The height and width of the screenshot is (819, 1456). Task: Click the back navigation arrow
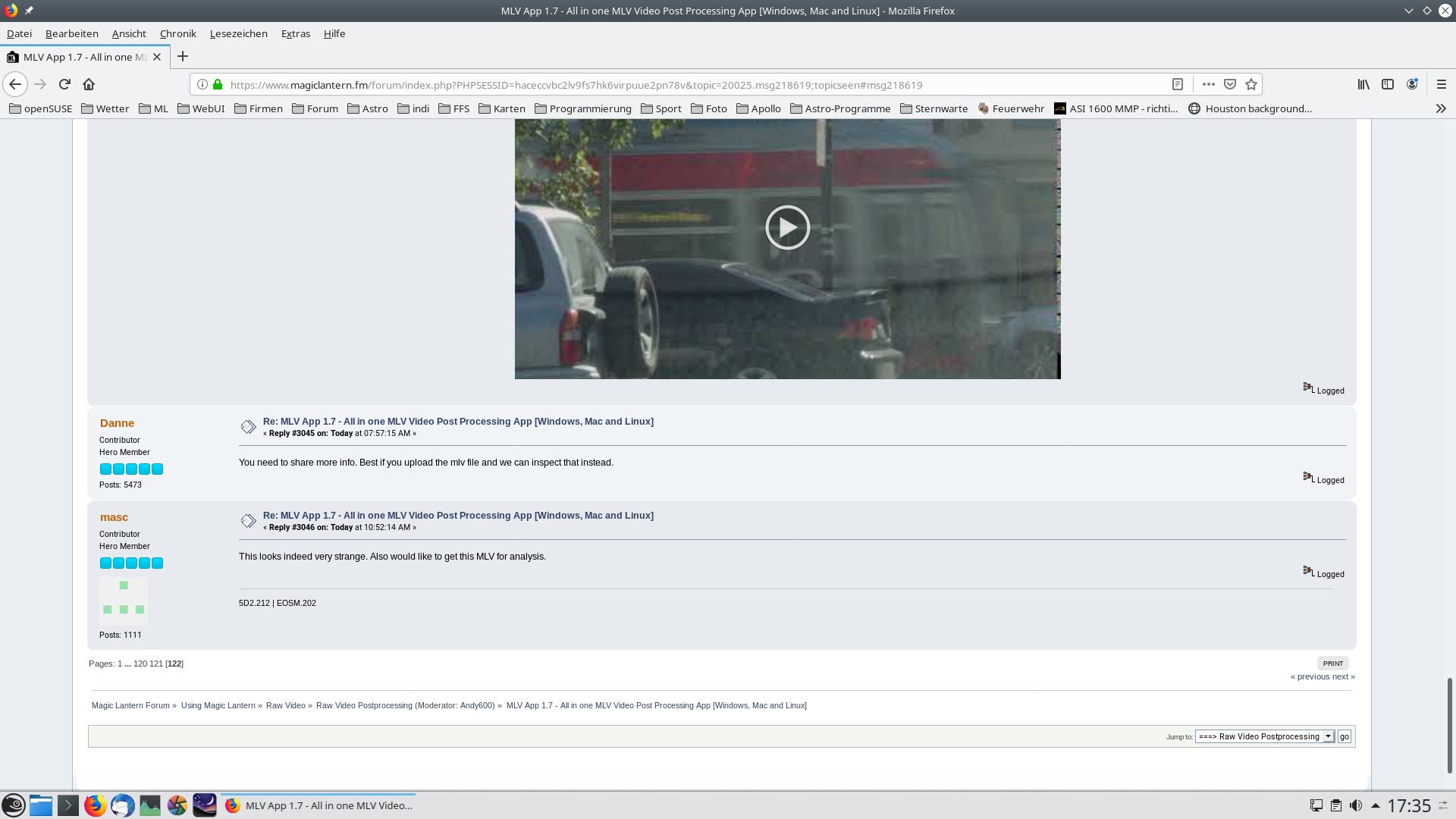point(15,84)
